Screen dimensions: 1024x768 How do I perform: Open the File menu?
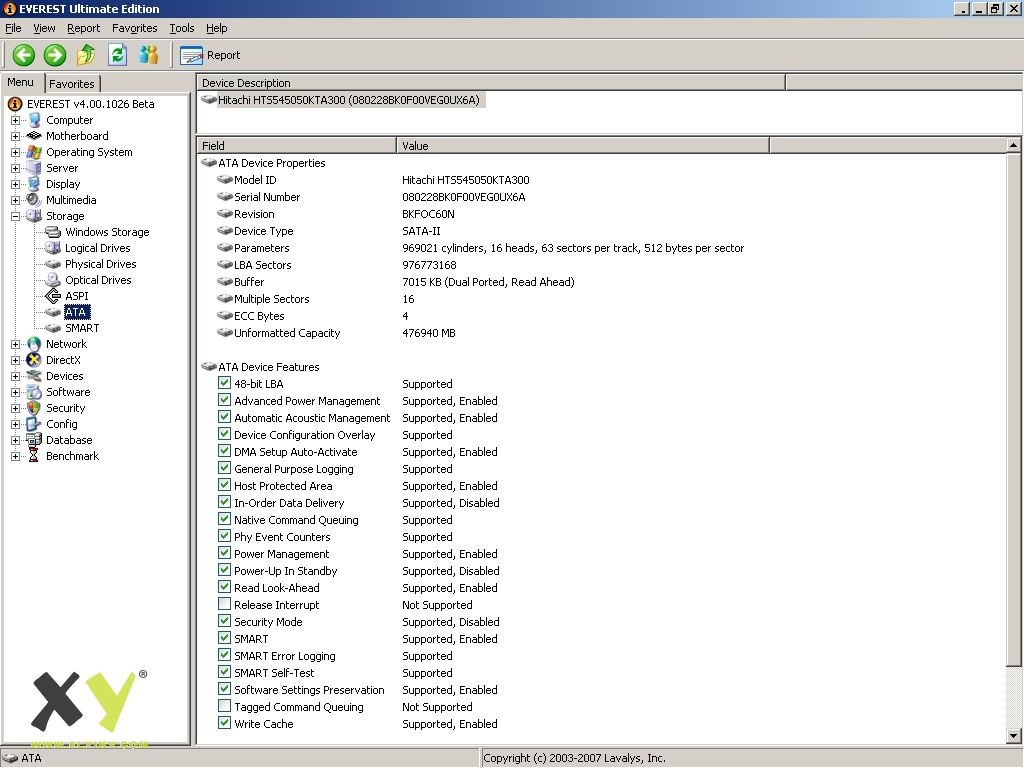click(x=13, y=28)
